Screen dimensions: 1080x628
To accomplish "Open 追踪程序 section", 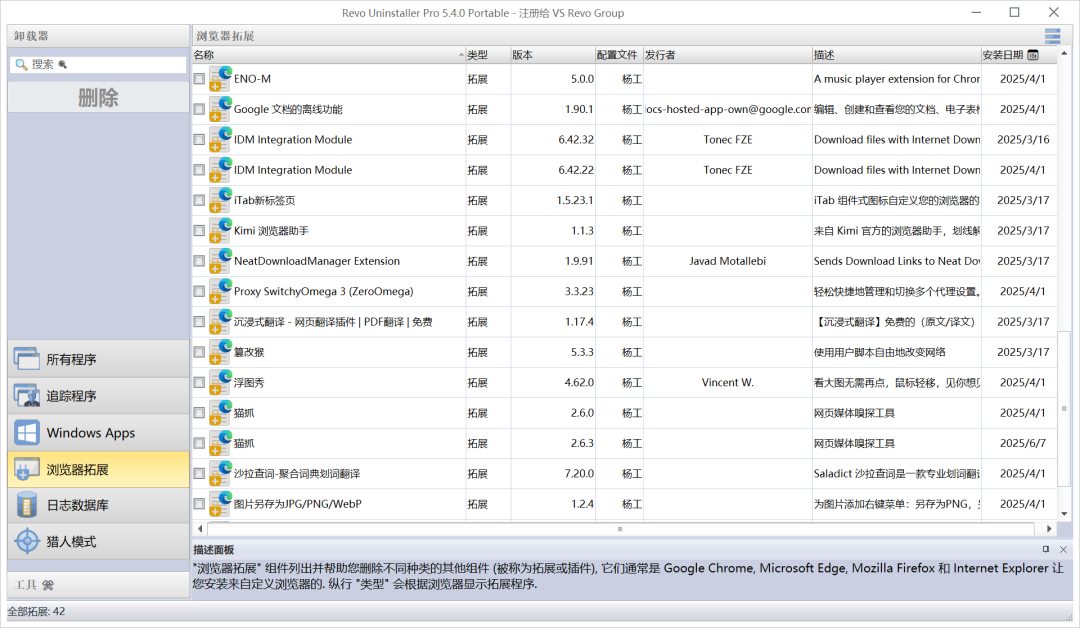I will click(98, 395).
